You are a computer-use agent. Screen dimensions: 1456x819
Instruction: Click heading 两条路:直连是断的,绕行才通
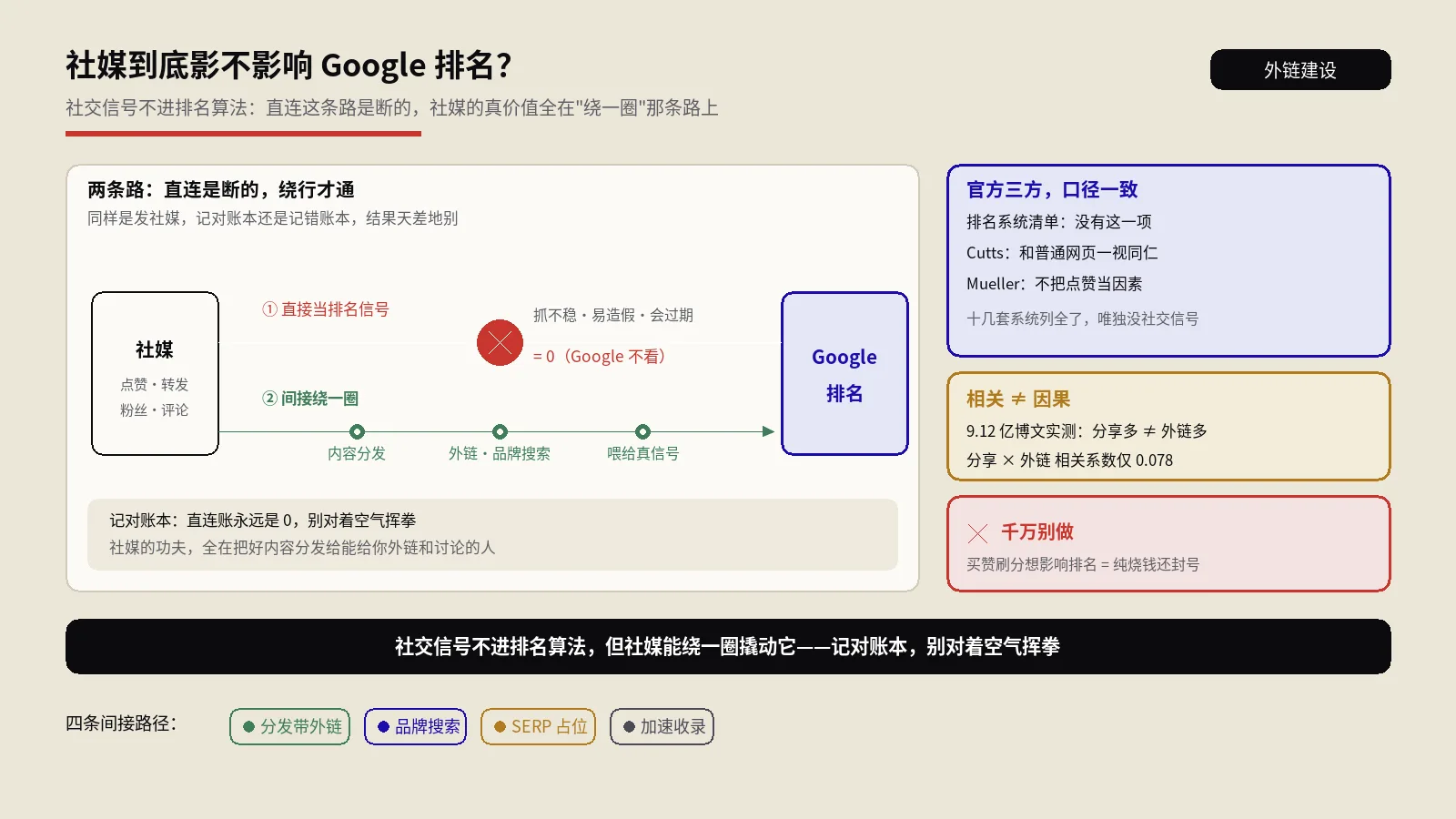(x=221, y=189)
